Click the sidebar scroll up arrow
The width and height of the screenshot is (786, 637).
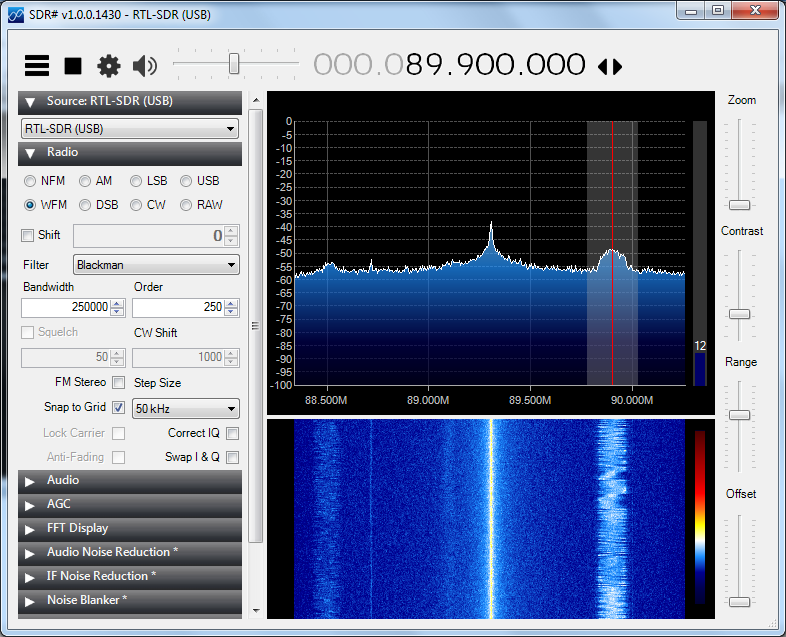256,100
